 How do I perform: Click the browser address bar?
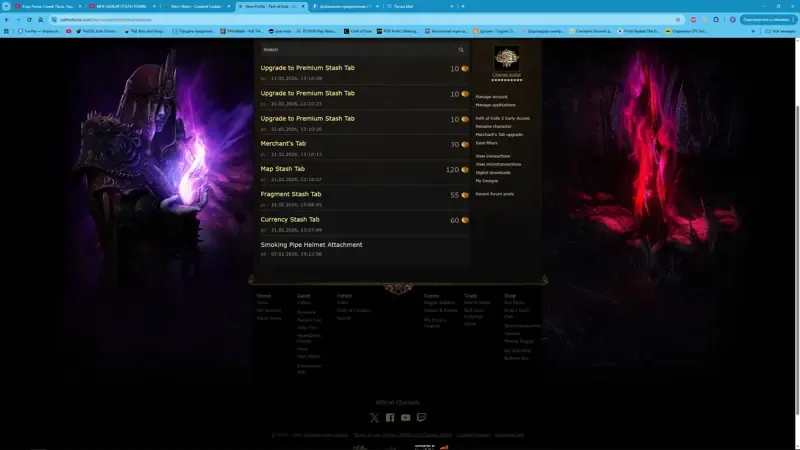click(x=365, y=19)
